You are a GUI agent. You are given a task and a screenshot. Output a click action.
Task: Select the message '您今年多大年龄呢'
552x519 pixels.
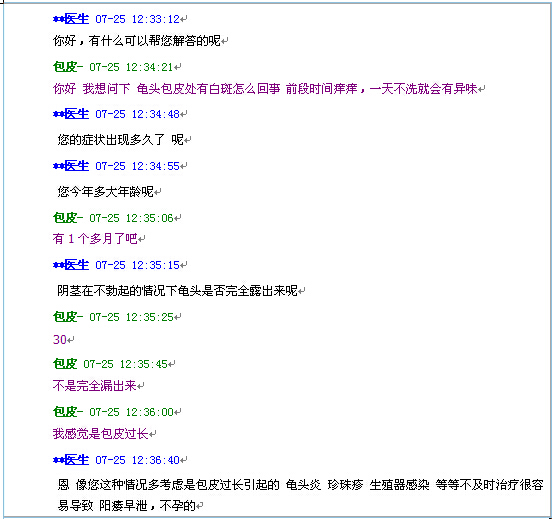tap(106, 192)
